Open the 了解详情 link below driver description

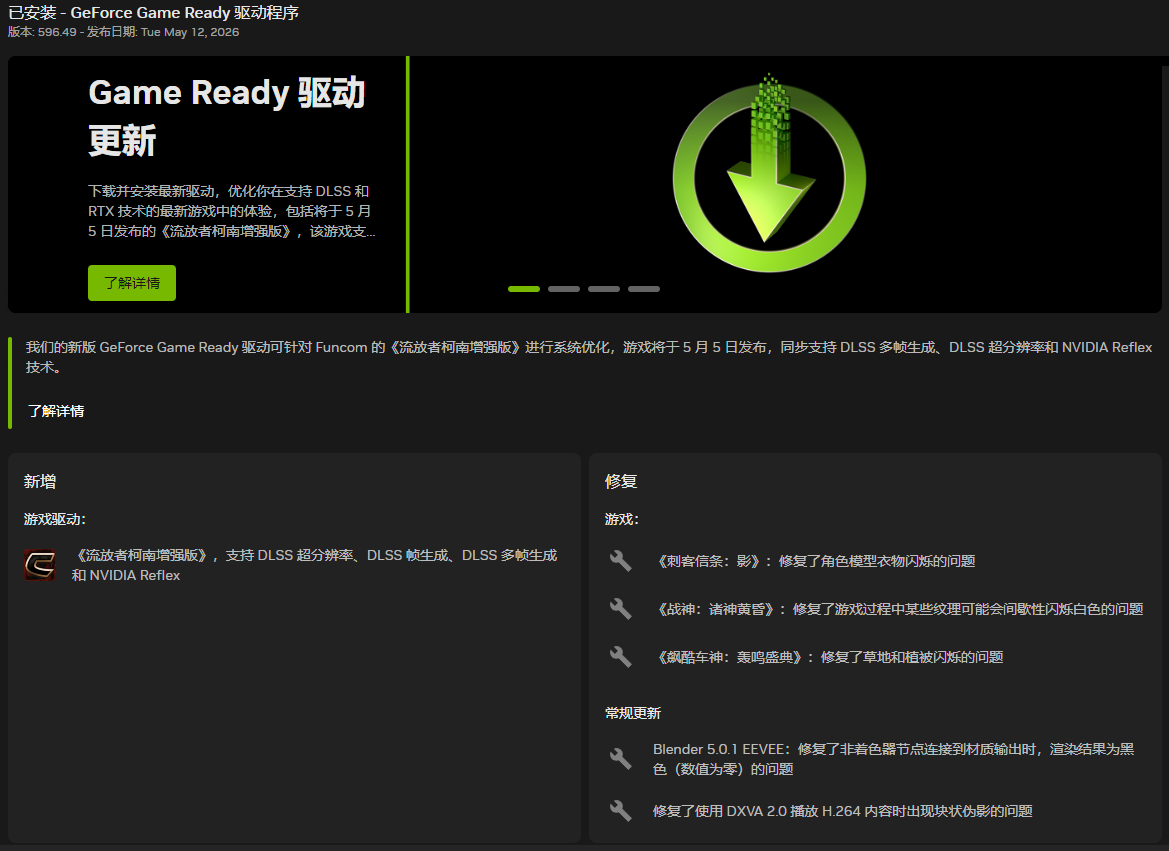point(56,411)
